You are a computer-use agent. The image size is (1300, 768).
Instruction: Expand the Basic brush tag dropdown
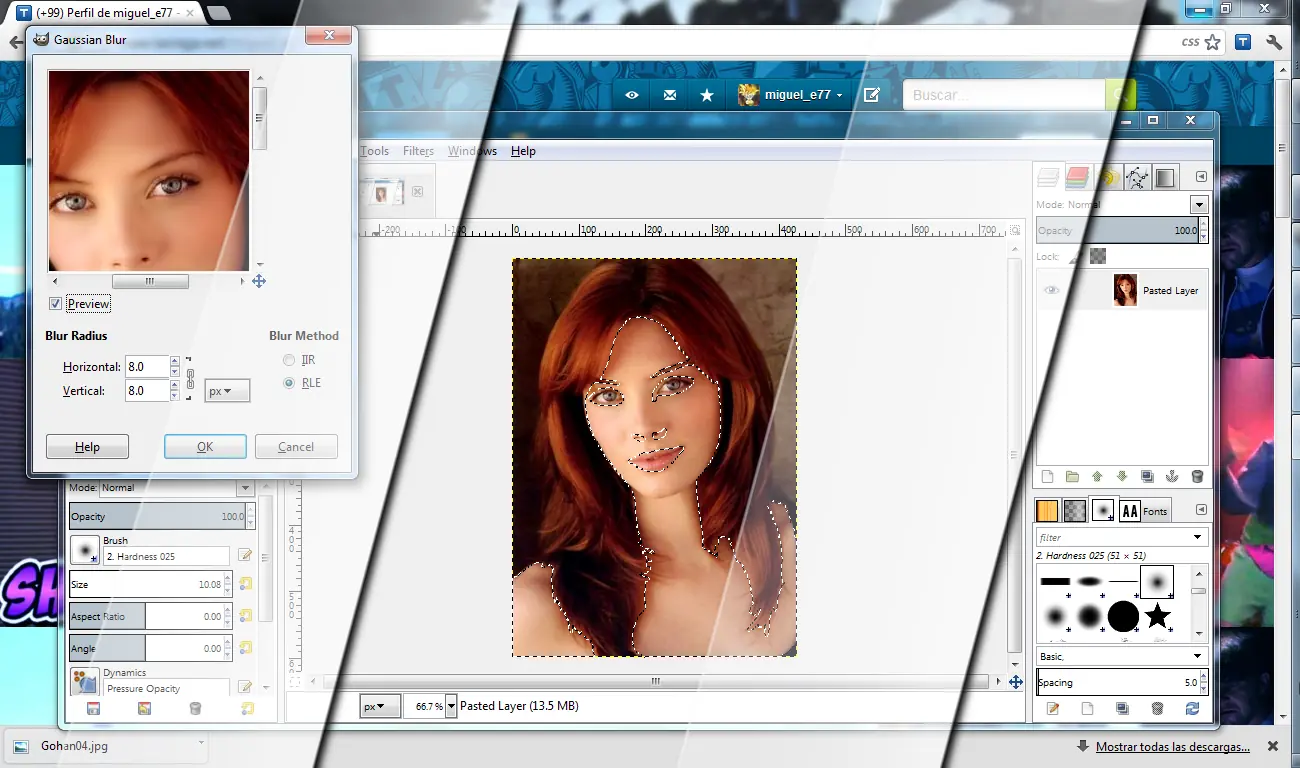coord(1122,656)
